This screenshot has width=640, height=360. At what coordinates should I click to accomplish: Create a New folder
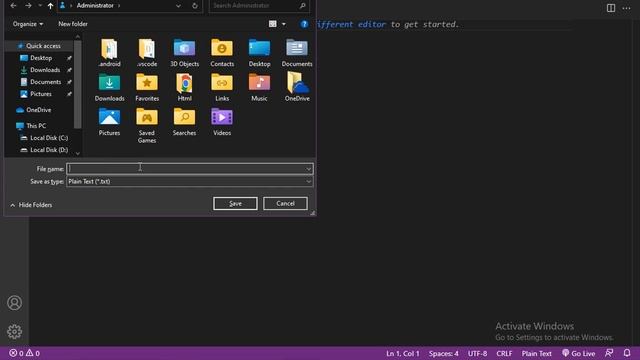coord(73,24)
